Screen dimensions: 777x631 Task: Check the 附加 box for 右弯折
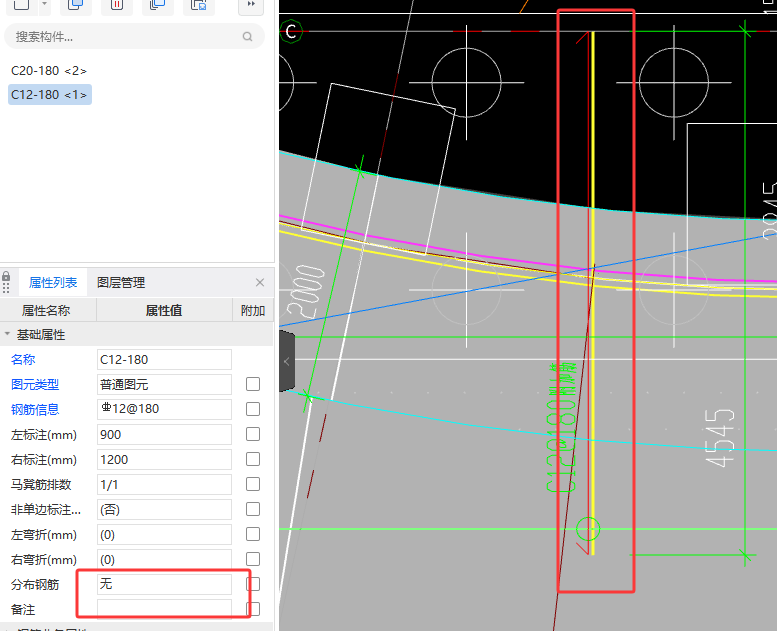253,559
